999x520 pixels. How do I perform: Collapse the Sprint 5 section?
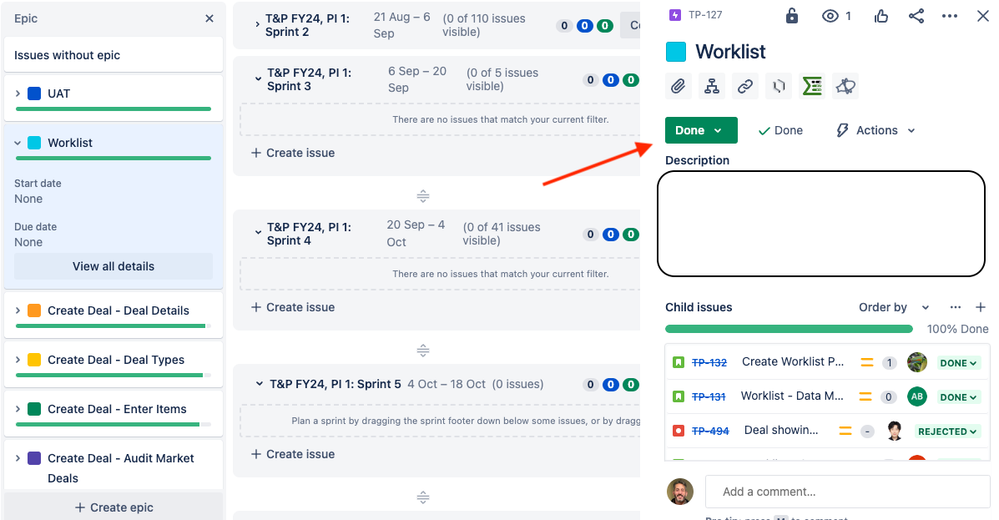(x=259, y=384)
